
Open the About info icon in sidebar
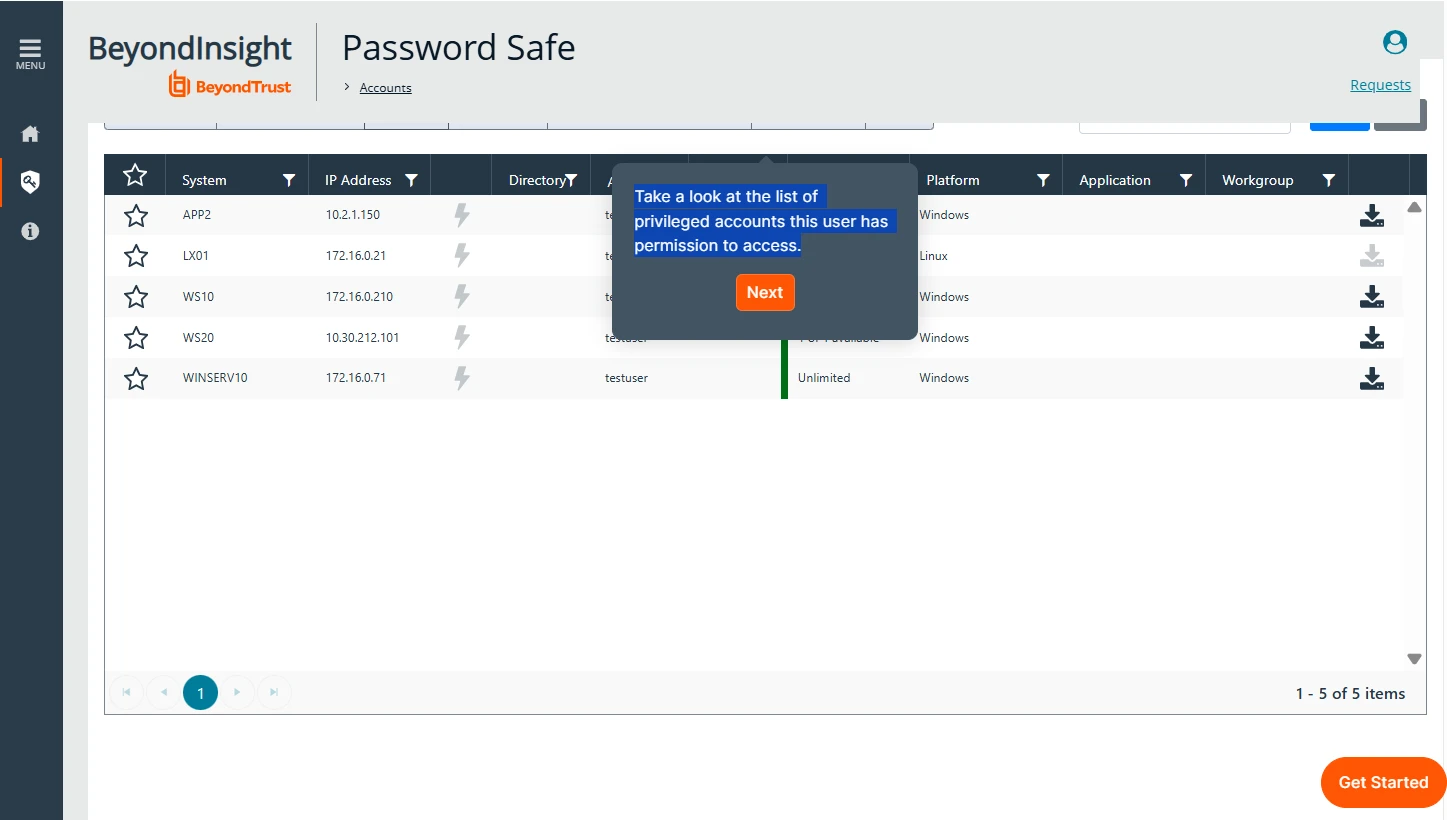pyautogui.click(x=30, y=231)
